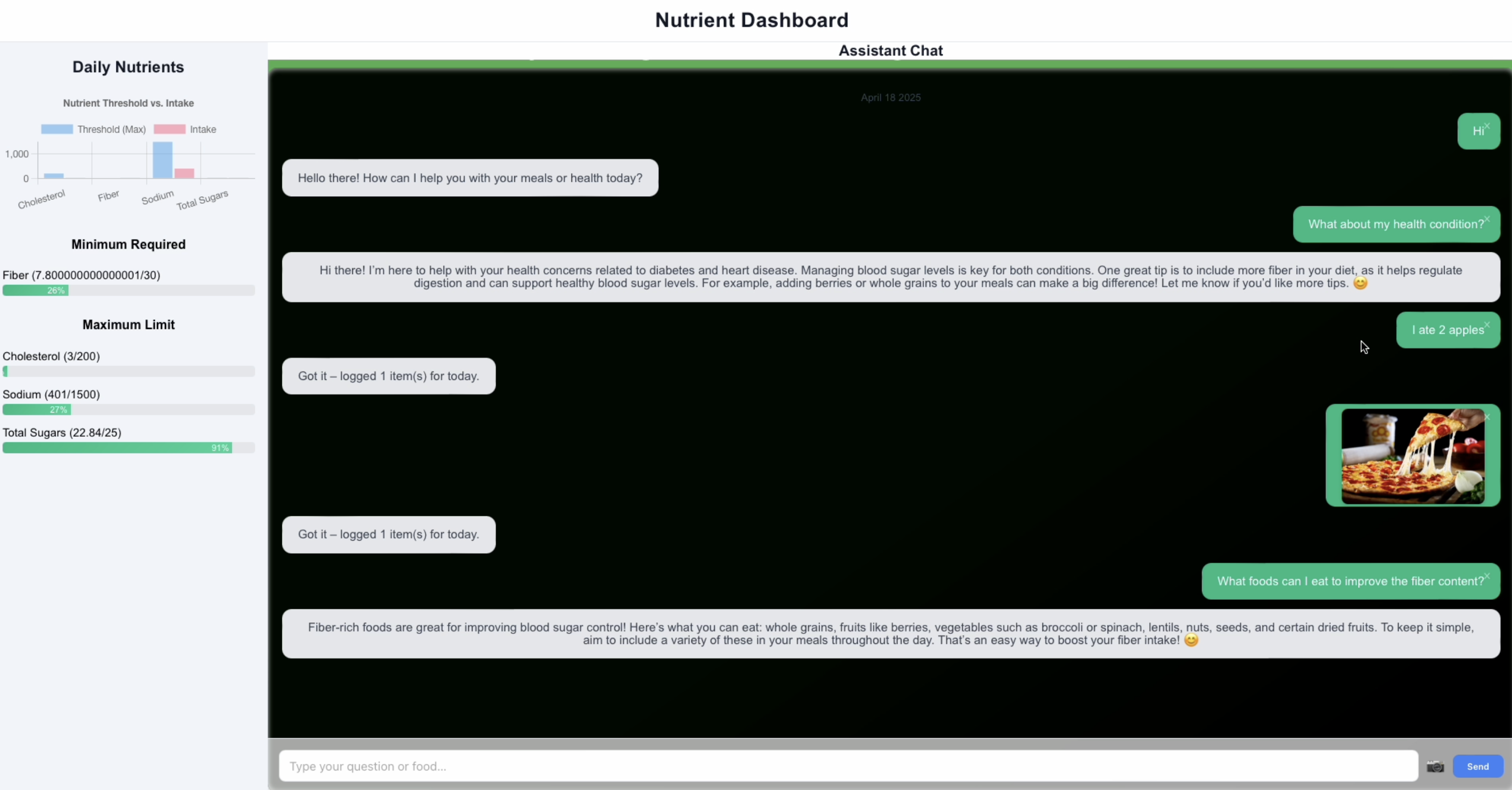This screenshot has height=790, width=1512.
Task: Click the Cholesterol progress bar
Action: pos(128,371)
